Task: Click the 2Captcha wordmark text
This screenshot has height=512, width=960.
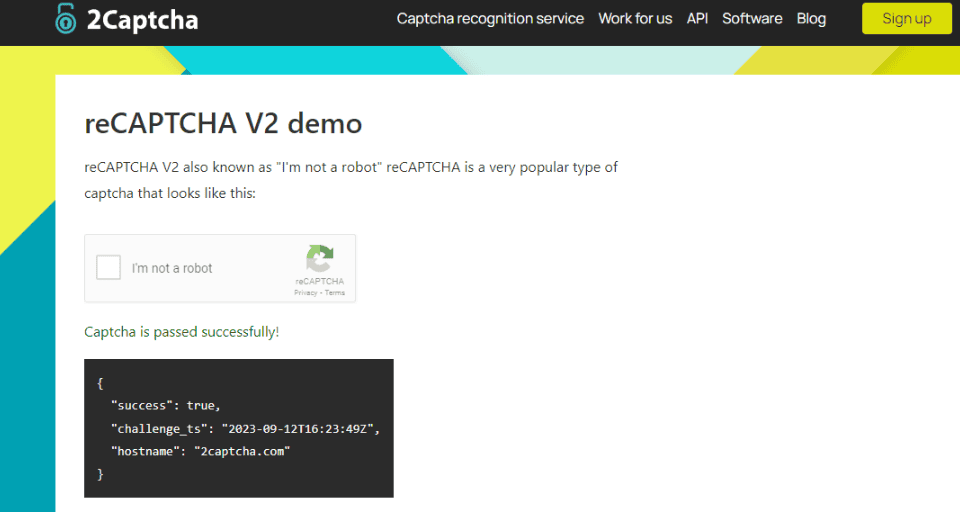Action: tap(143, 20)
